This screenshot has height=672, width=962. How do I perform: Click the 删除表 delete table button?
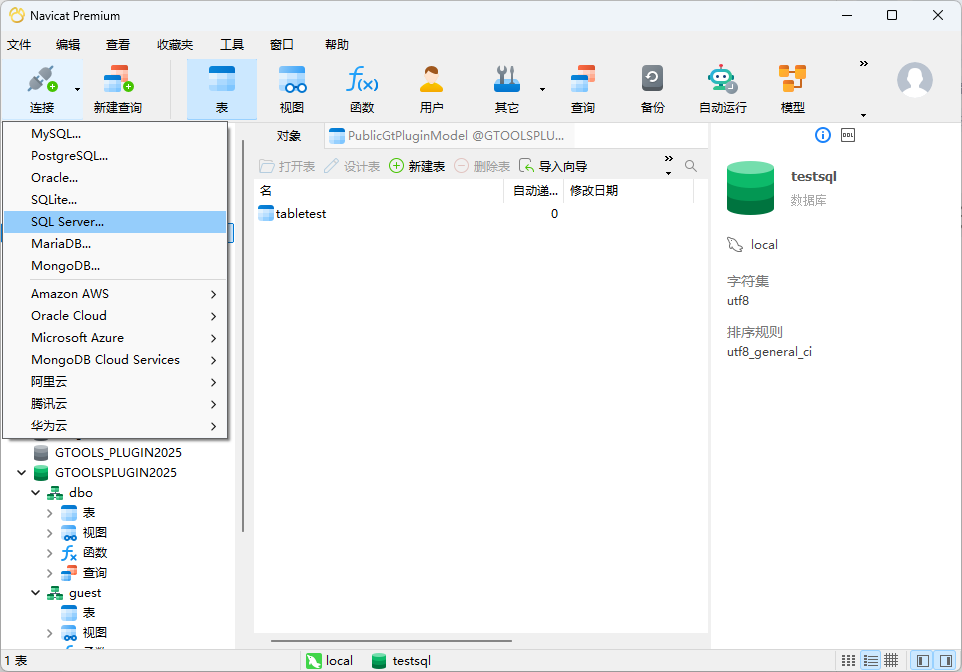[482, 166]
